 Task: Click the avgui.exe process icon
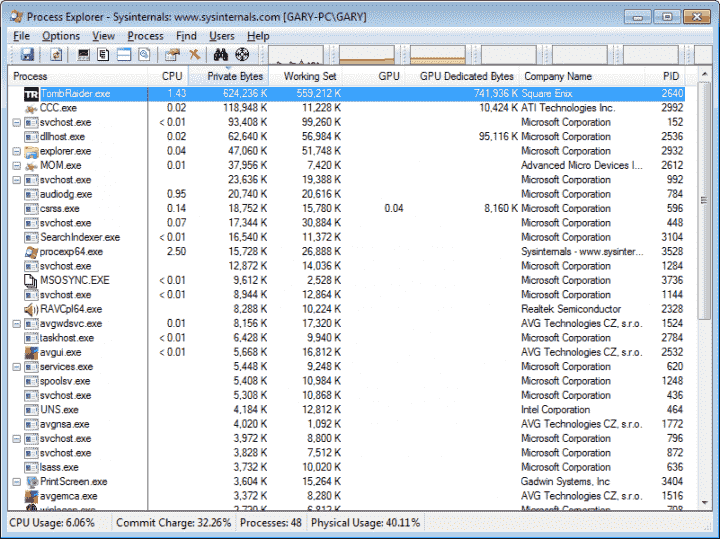point(31,353)
